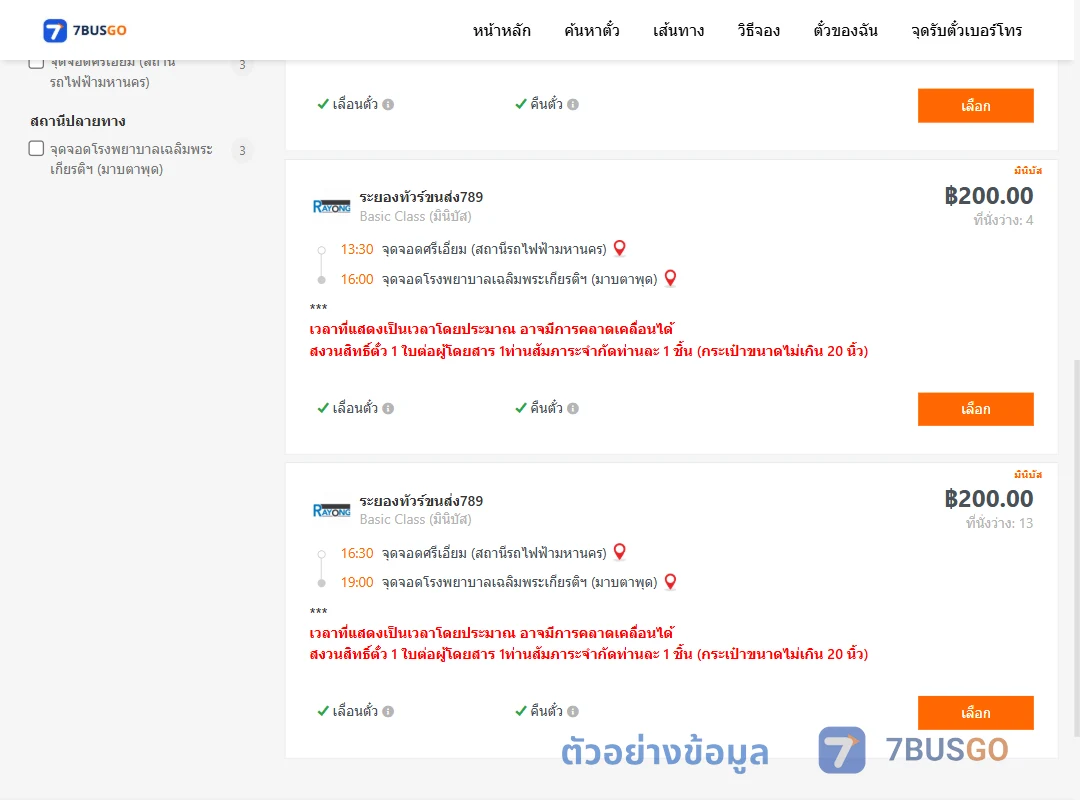Image resolution: width=1080 pixels, height=800 pixels.
Task: Open the ค้นหาตั๋ว menu item
Action: pos(592,30)
